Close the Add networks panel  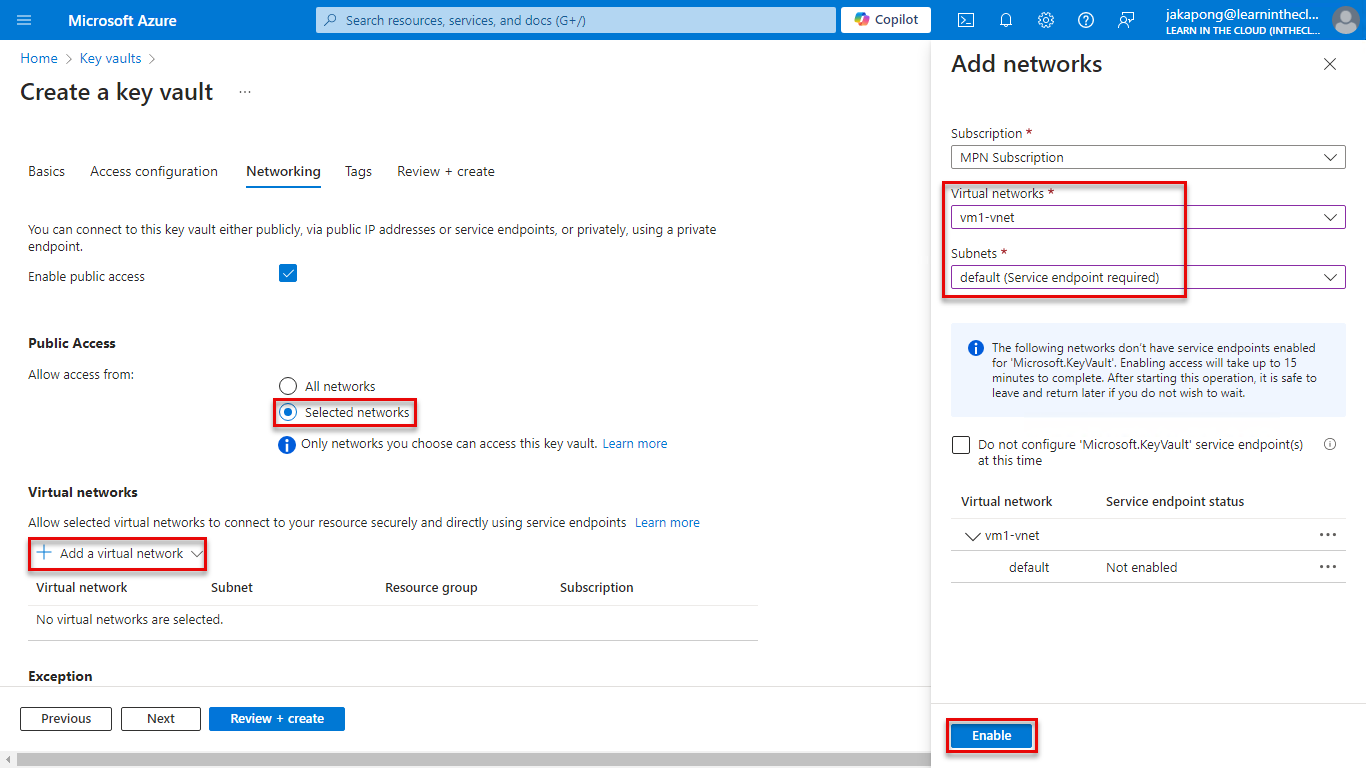pos(1329,64)
